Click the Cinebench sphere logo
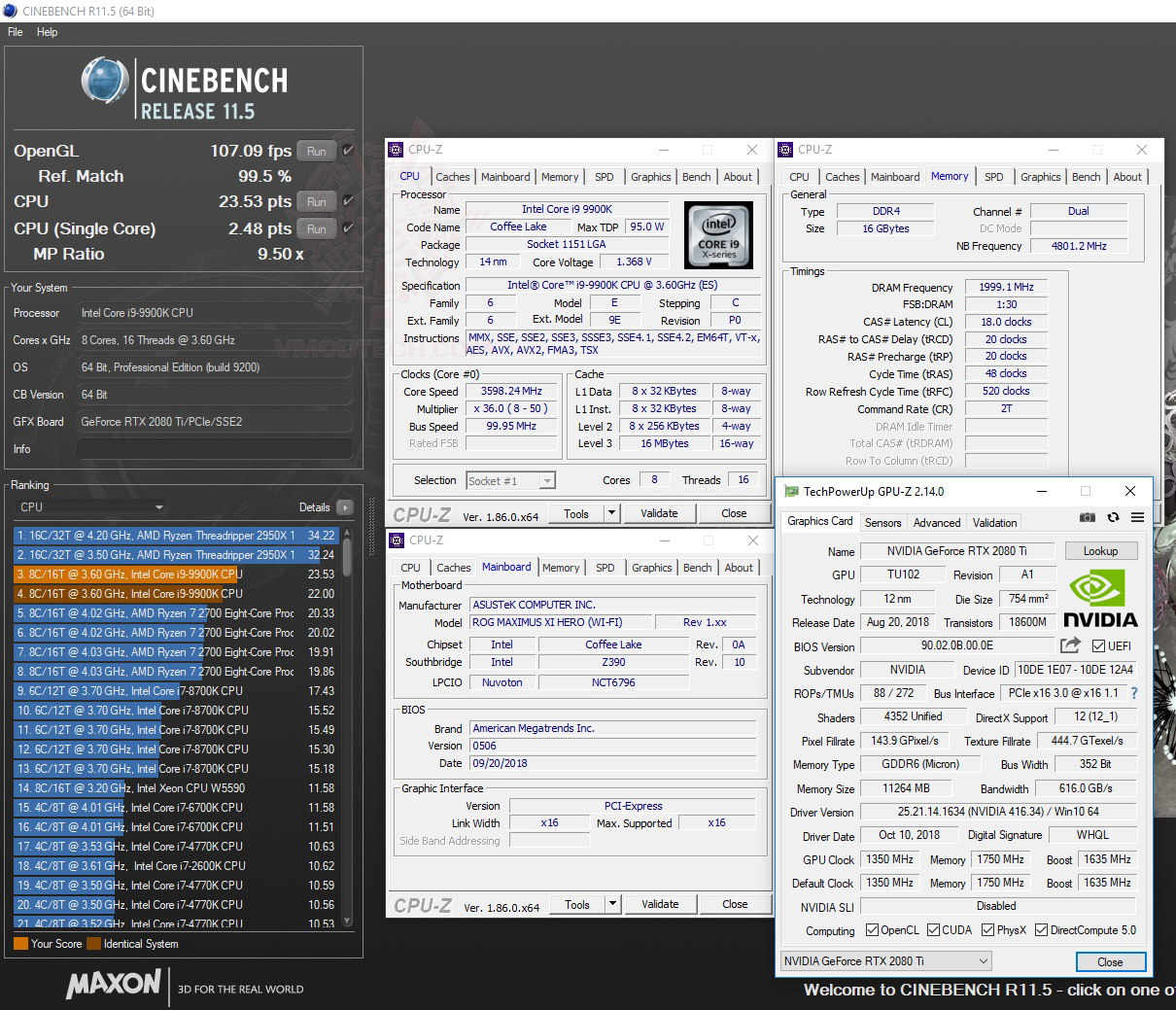The width and height of the screenshot is (1176, 1010). (105, 80)
